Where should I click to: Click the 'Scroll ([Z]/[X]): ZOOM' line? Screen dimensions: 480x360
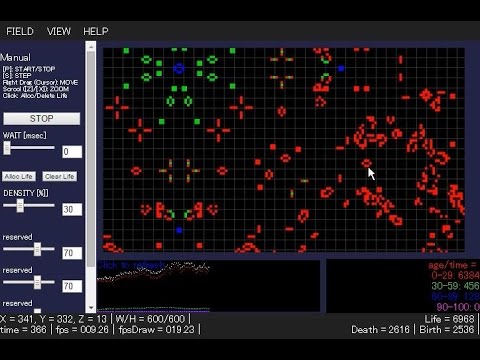point(36,89)
